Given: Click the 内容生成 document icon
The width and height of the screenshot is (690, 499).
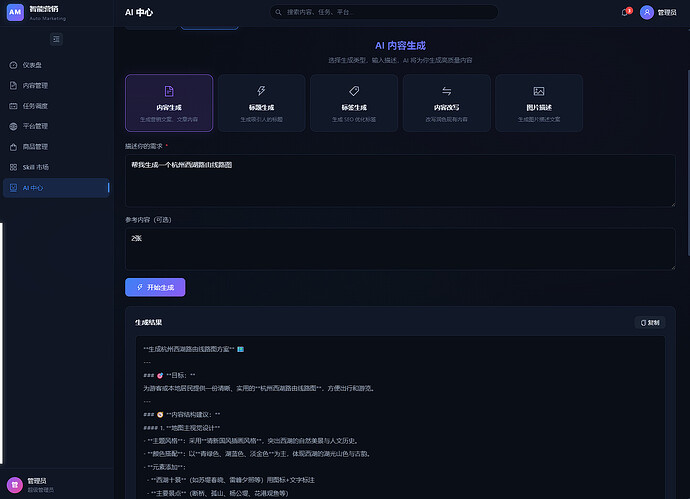Looking at the screenshot, I should (x=169, y=91).
